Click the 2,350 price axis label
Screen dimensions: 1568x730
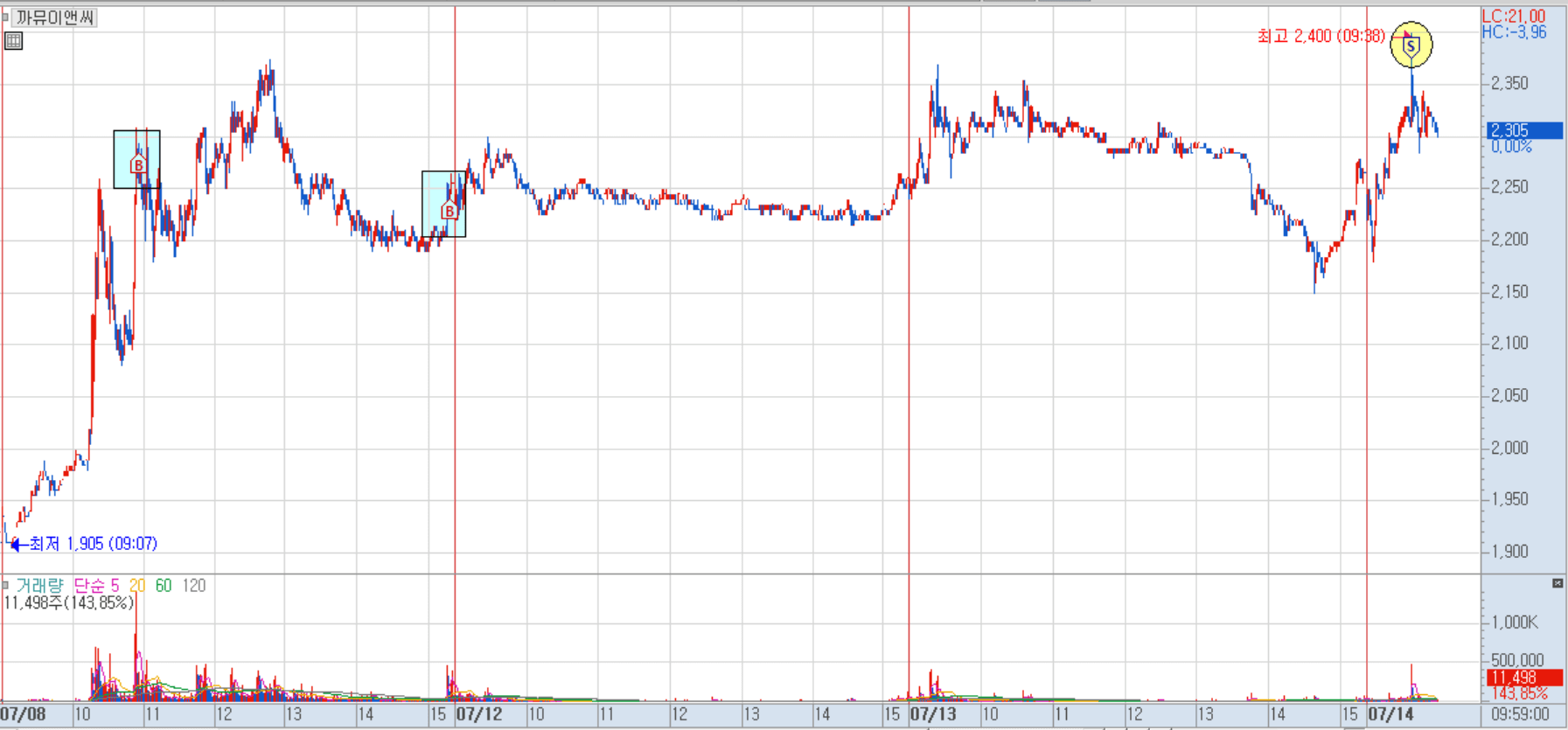point(1509,83)
